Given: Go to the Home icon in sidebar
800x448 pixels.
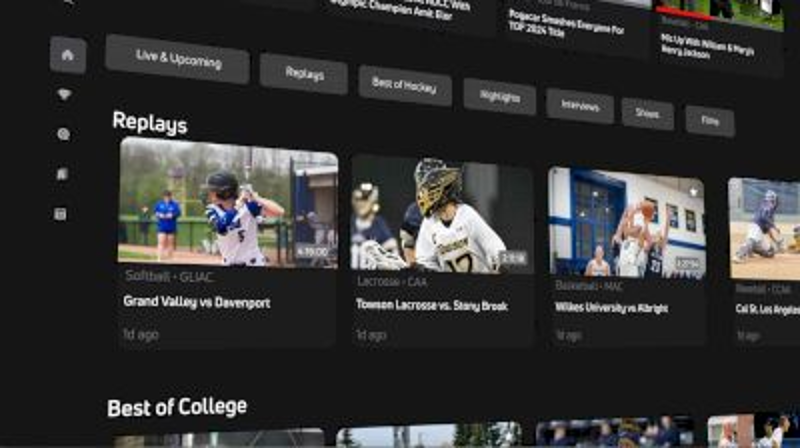Looking at the screenshot, I should (67, 55).
